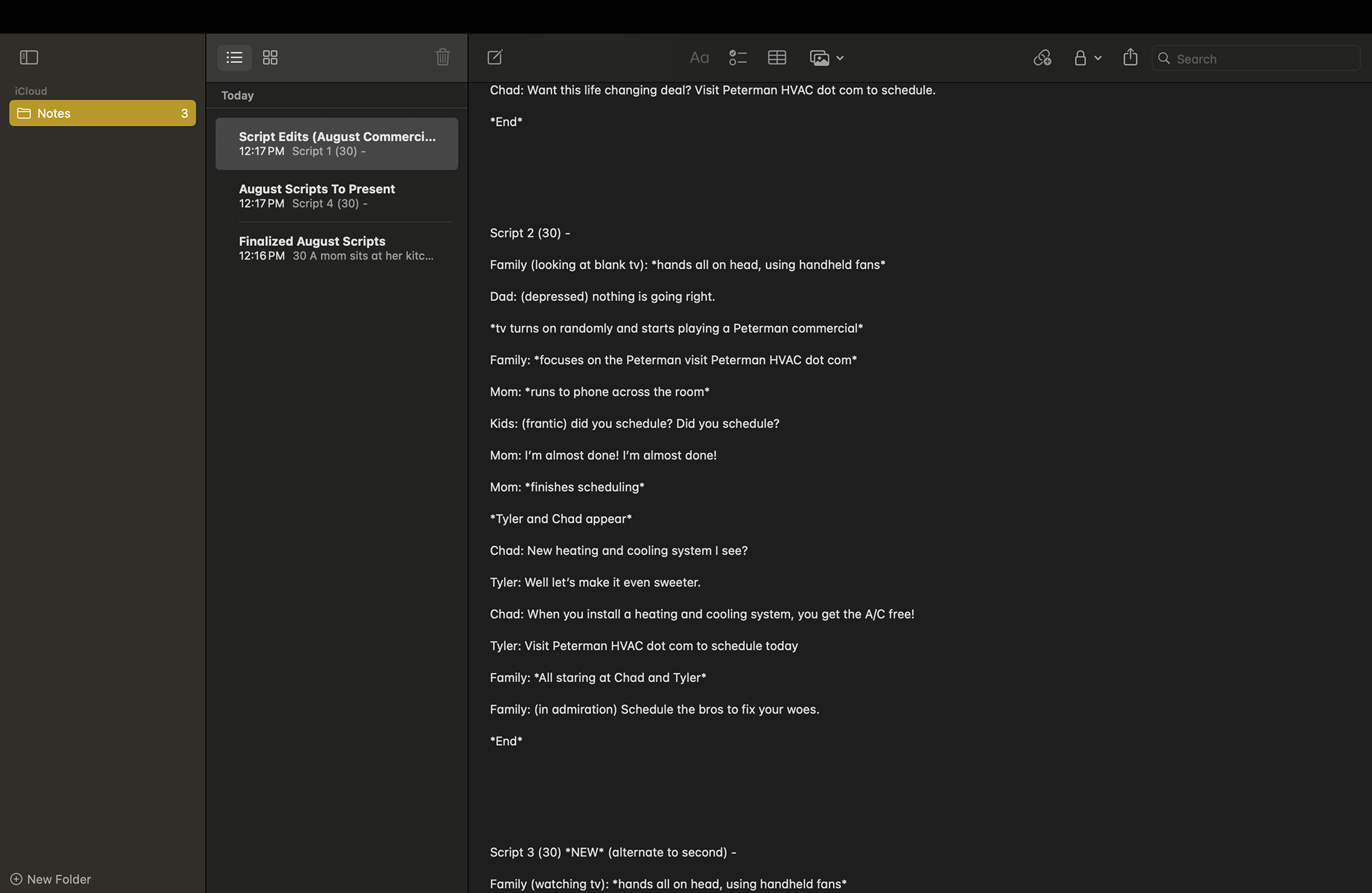Share this note with share icon
Viewport: 1372px width, 893px height.
(1130, 57)
